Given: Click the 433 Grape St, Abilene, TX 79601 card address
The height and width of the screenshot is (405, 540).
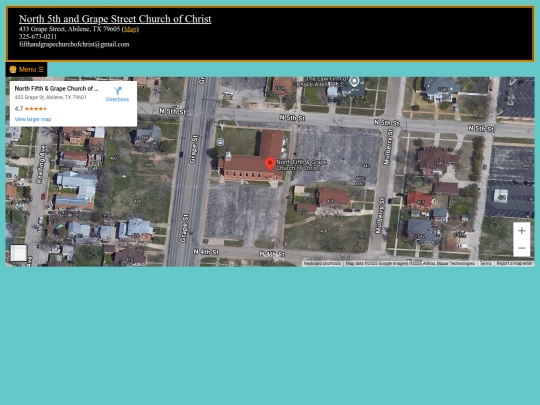Looking at the screenshot, I should click(51, 97).
